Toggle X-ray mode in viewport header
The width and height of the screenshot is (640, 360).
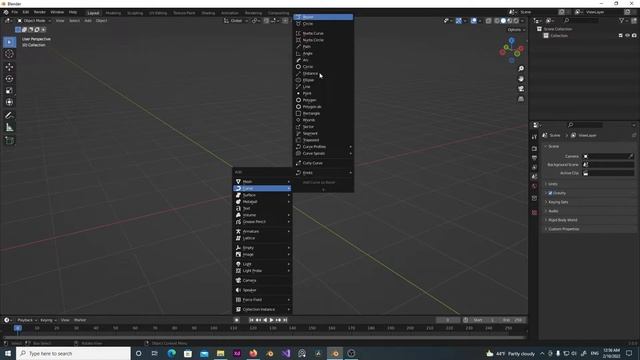[x=489, y=20]
